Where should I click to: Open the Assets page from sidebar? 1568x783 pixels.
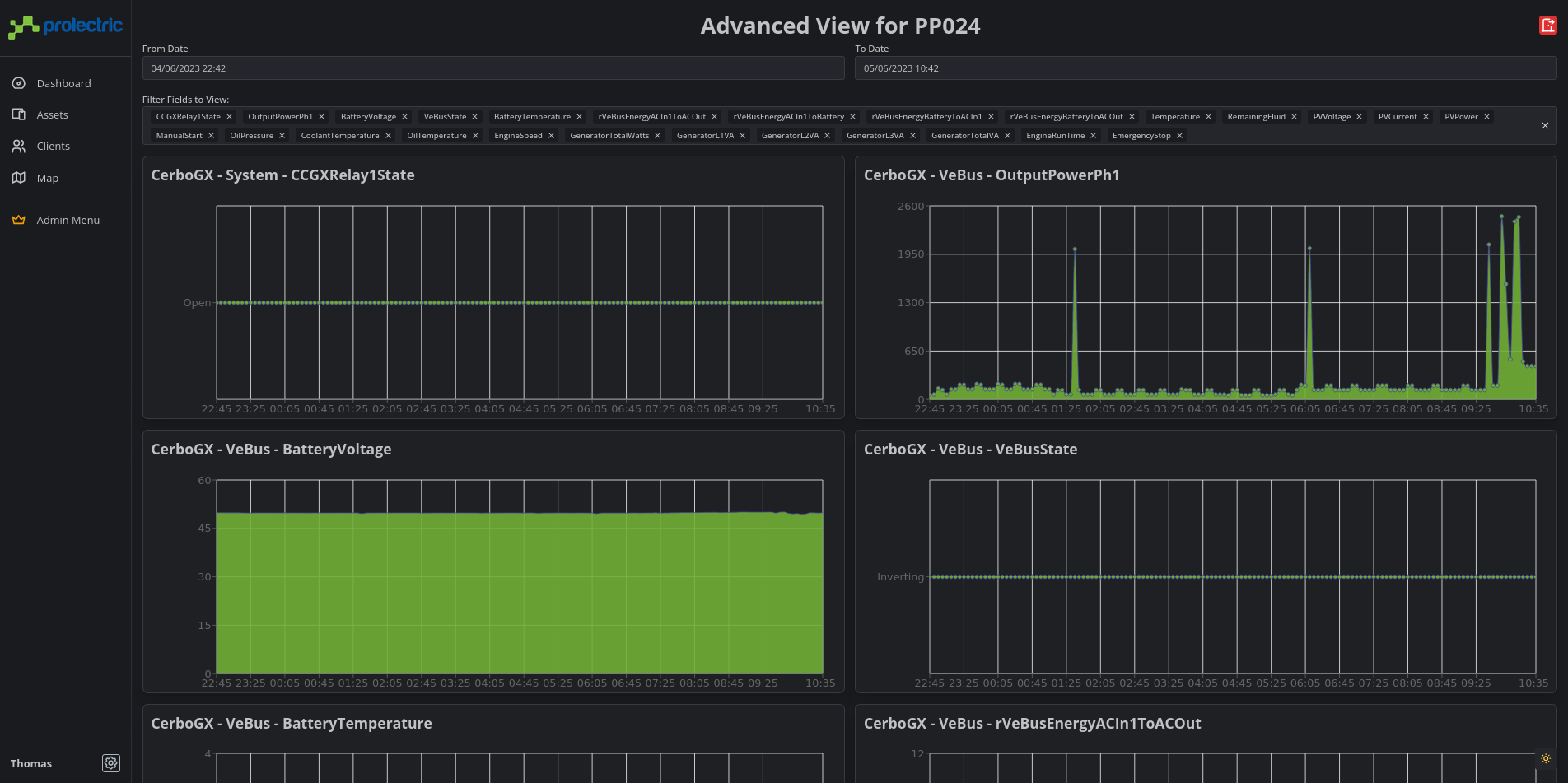click(53, 114)
